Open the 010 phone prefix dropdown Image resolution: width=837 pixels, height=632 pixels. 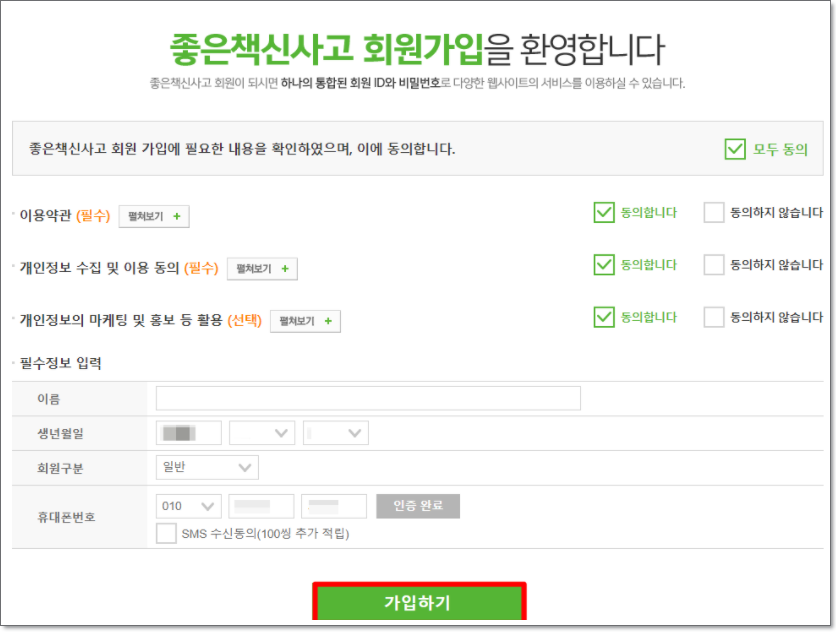pyautogui.click(x=188, y=506)
